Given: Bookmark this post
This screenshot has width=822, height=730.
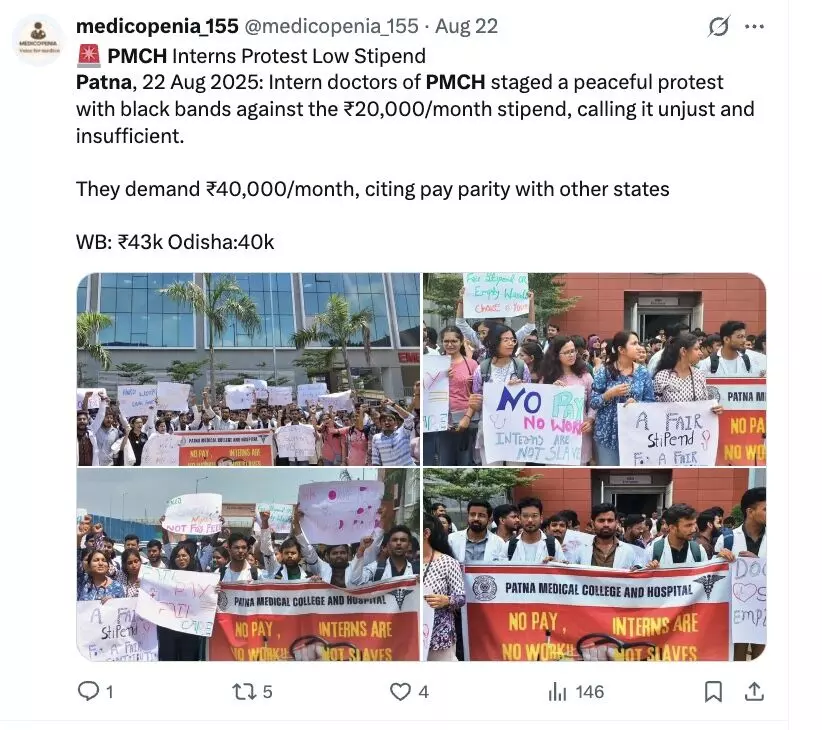Looking at the screenshot, I should pos(713,692).
